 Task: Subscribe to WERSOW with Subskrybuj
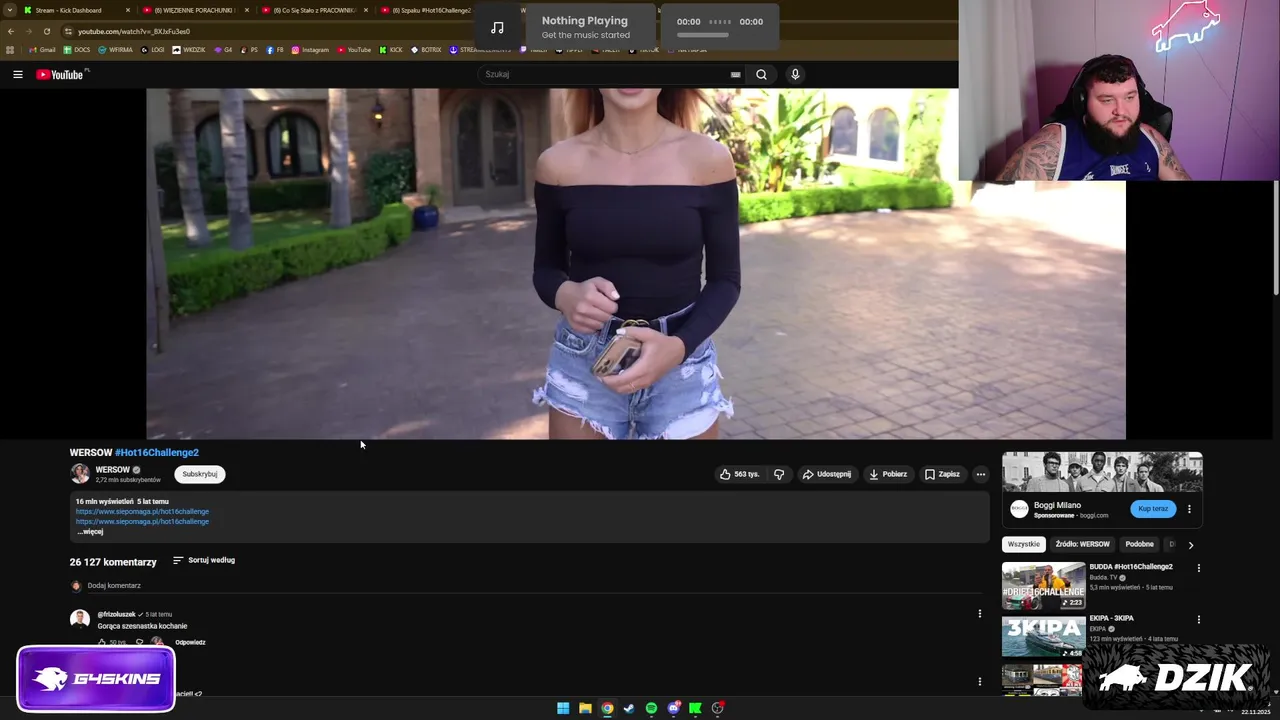200,474
